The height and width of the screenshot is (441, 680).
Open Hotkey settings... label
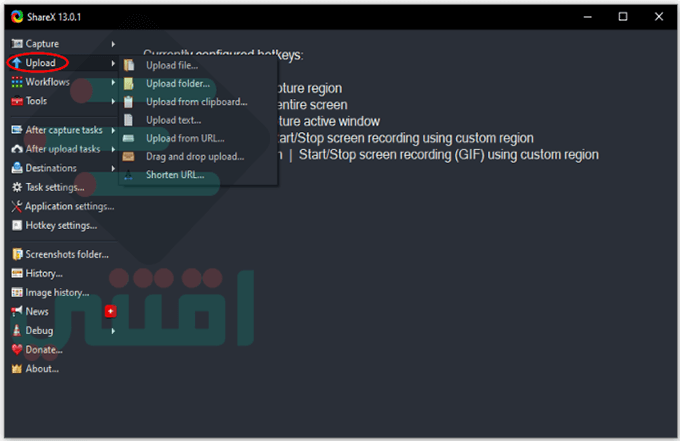tap(61, 225)
